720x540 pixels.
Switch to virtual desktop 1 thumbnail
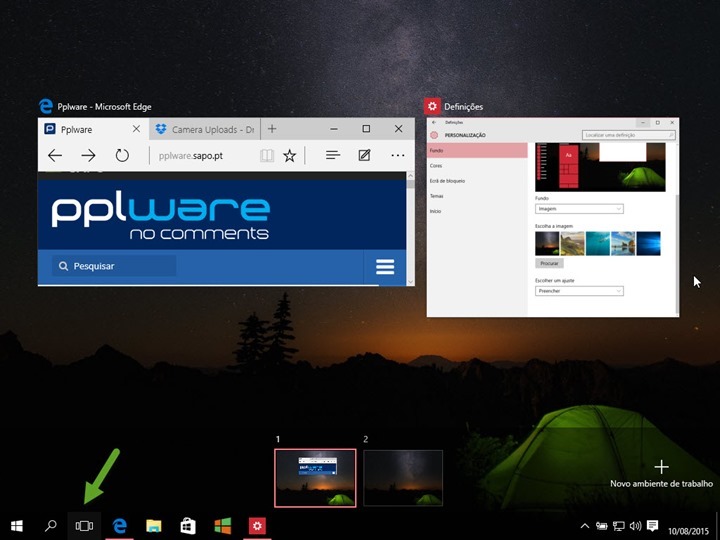315,478
